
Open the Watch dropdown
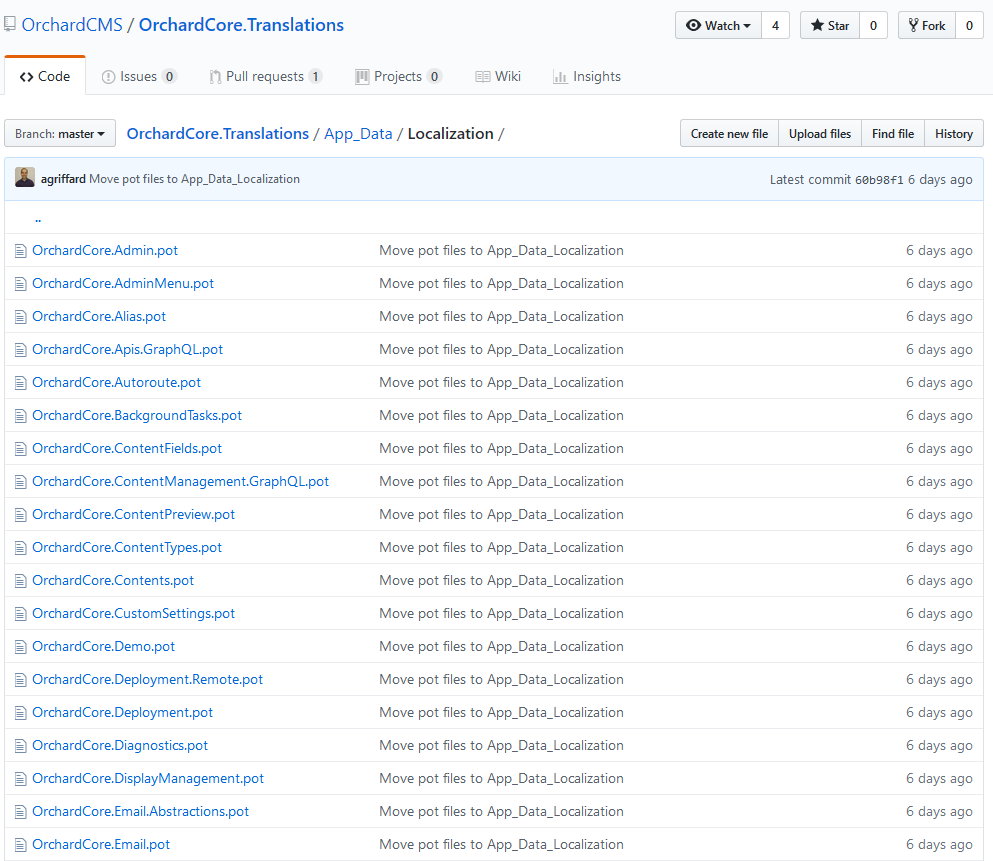point(718,25)
